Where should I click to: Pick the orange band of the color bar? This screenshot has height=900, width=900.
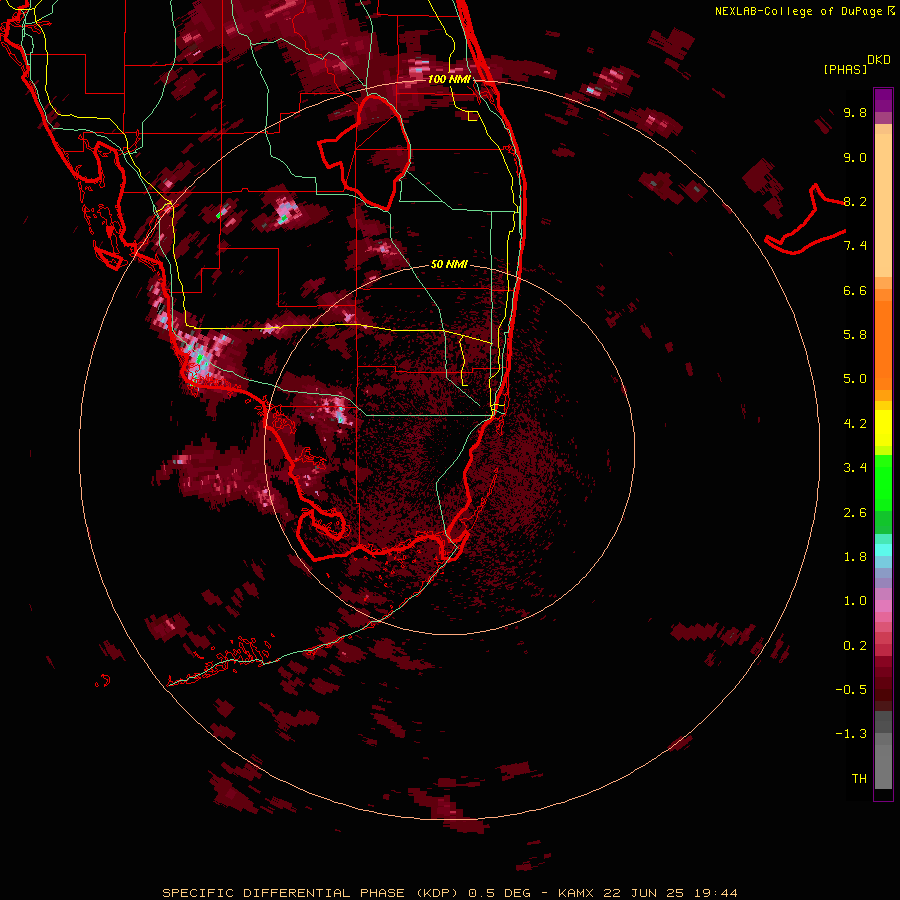tap(883, 344)
